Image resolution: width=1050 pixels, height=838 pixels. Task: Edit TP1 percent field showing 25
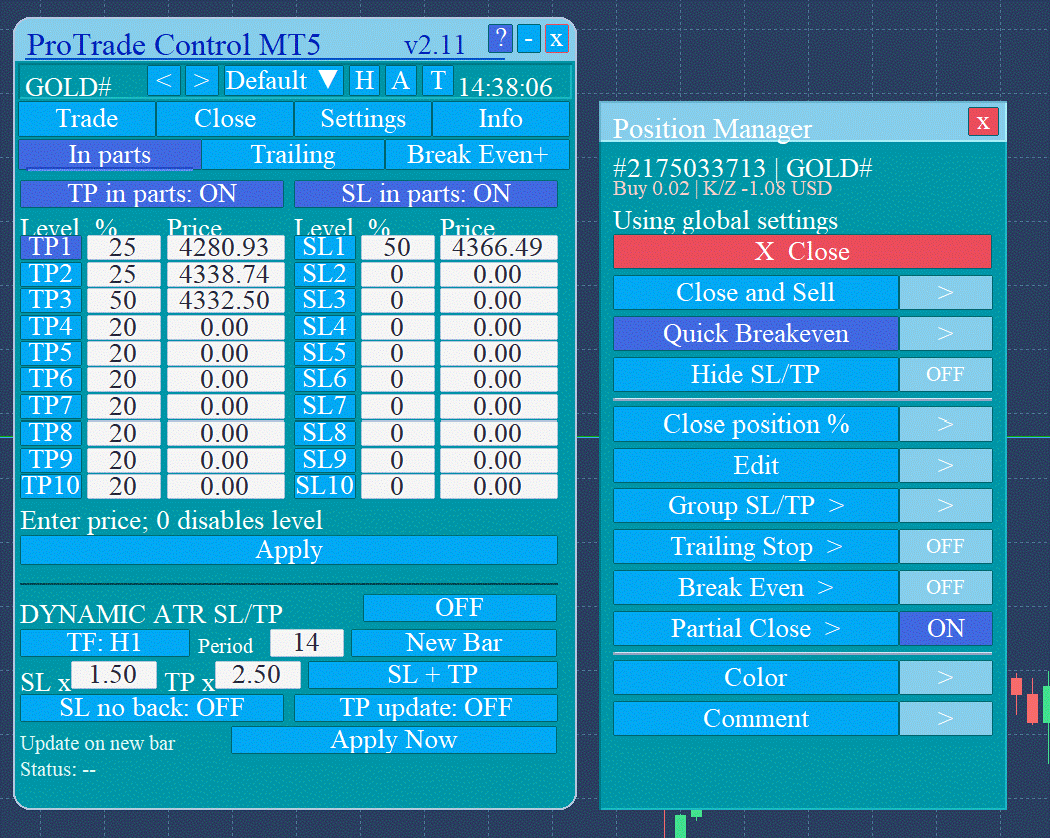click(x=124, y=247)
